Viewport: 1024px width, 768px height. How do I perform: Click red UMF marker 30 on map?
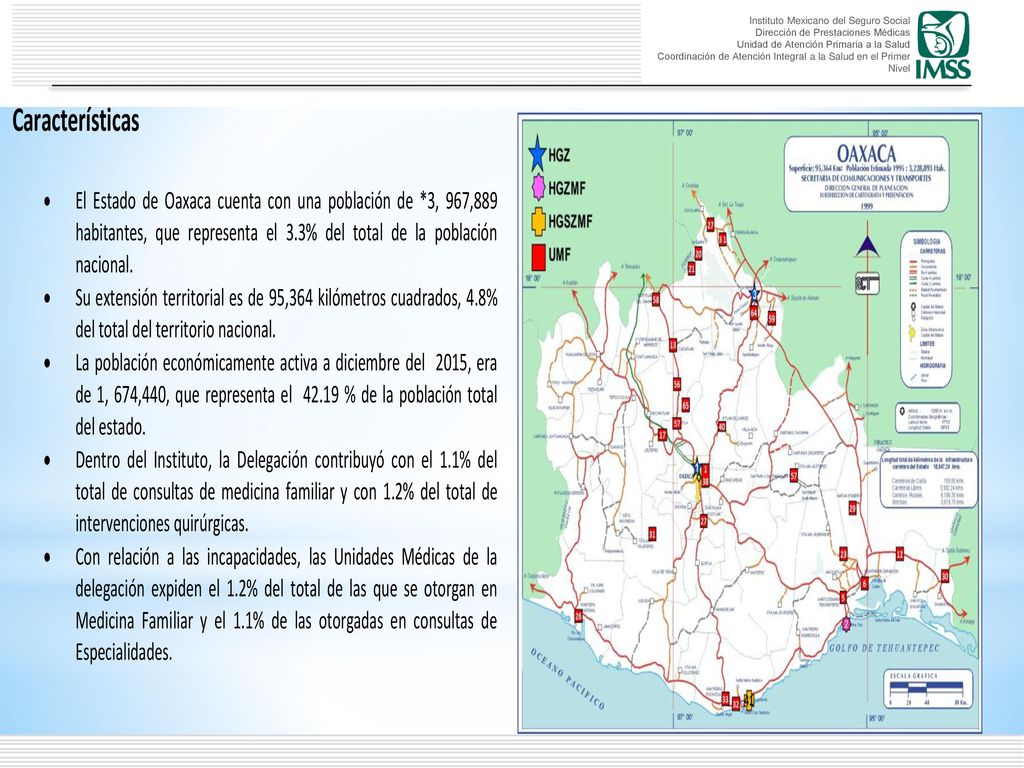point(944,577)
